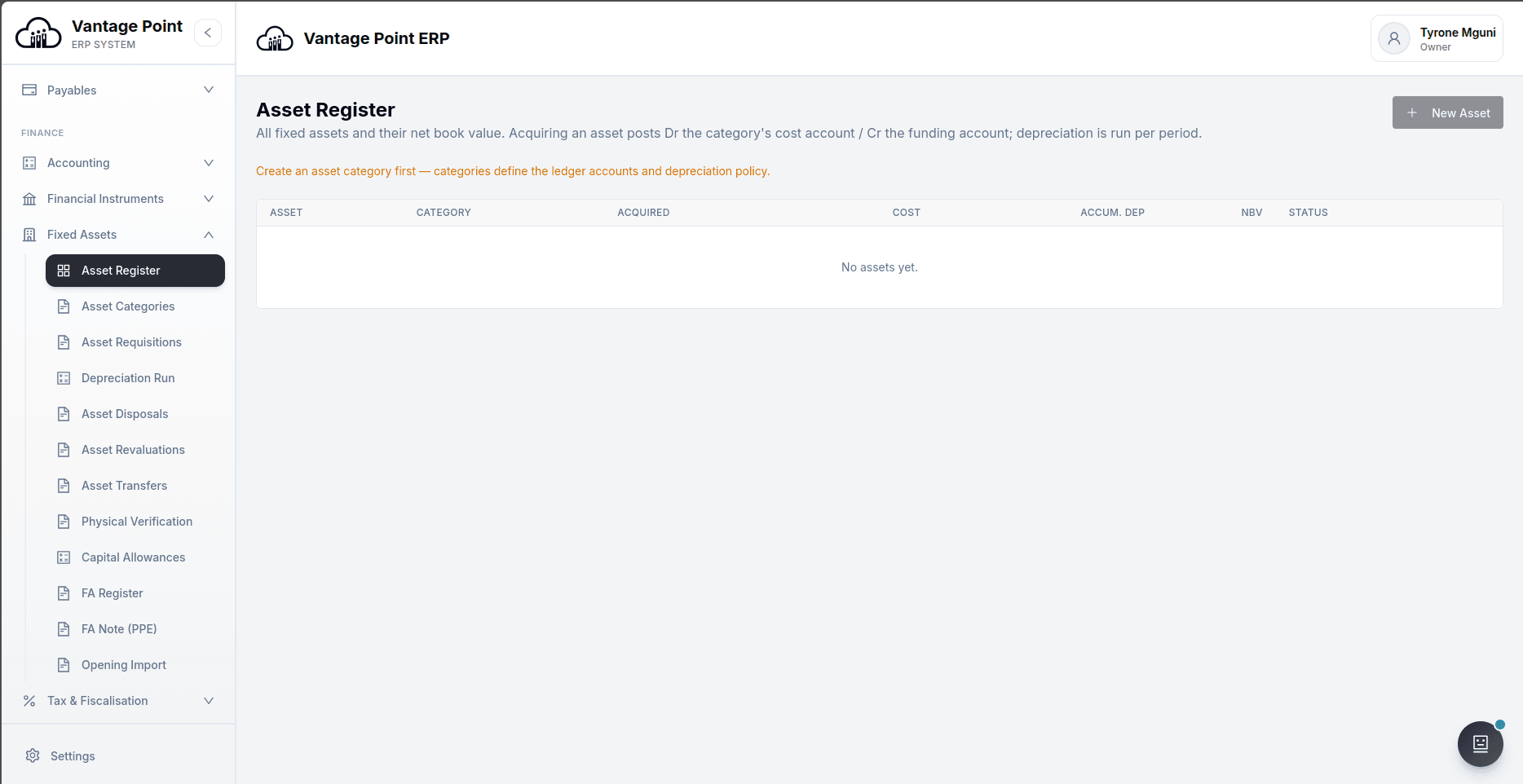This screenshot has height=784, width=1523.
Task: Click the Asset Register grid icon
Action: (64, 271)
